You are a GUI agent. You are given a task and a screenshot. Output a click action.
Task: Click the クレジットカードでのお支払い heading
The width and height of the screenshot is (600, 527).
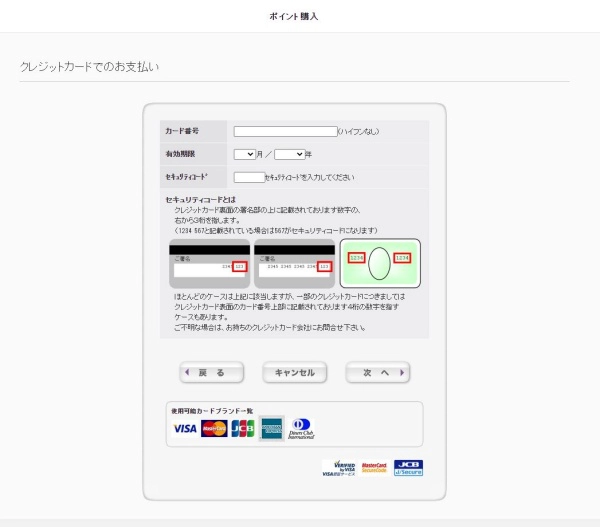[90, 67]
